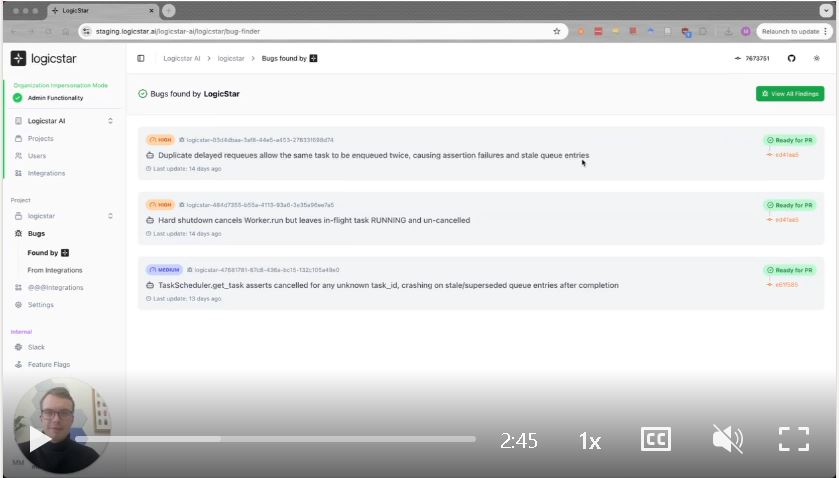Enter fullscreen video mode
Screen dimensions: 839x478
794,439
